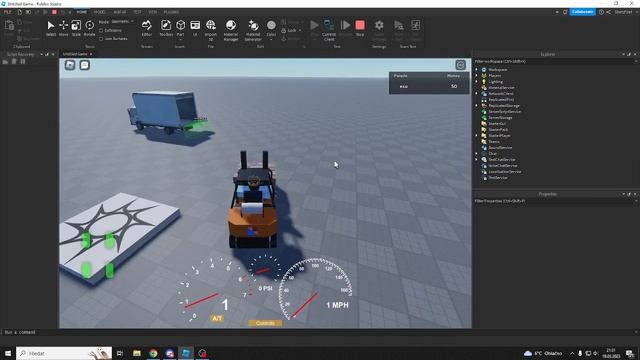The width and height of the screenshot is (640, 360).
Task: Open the Roblox menu icon in viewport
Action: point(70,65)
